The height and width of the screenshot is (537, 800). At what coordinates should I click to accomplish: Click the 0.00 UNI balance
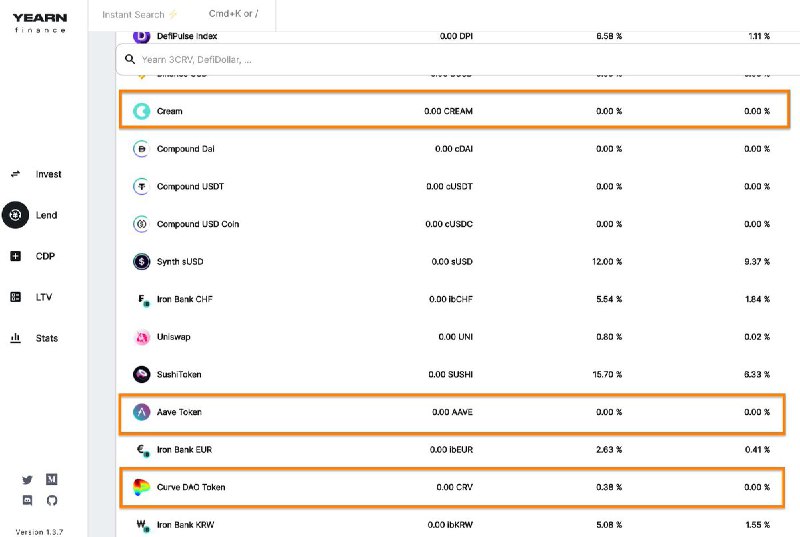point(456,337)
